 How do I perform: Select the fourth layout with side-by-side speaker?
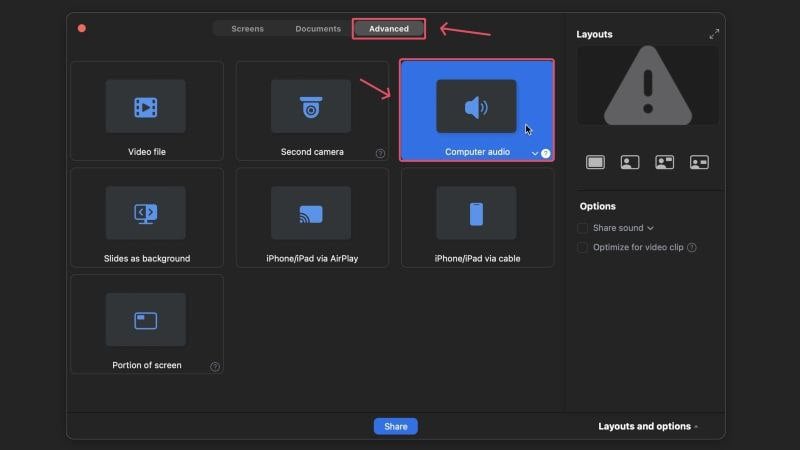click(x=699, y=162)
